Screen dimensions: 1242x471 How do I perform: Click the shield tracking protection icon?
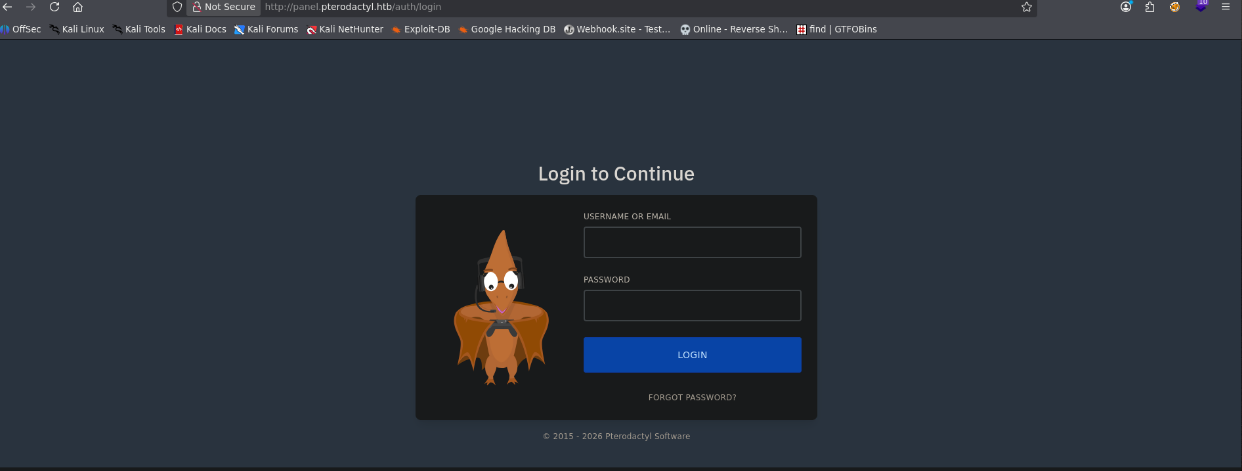click(x=177, y=7)
